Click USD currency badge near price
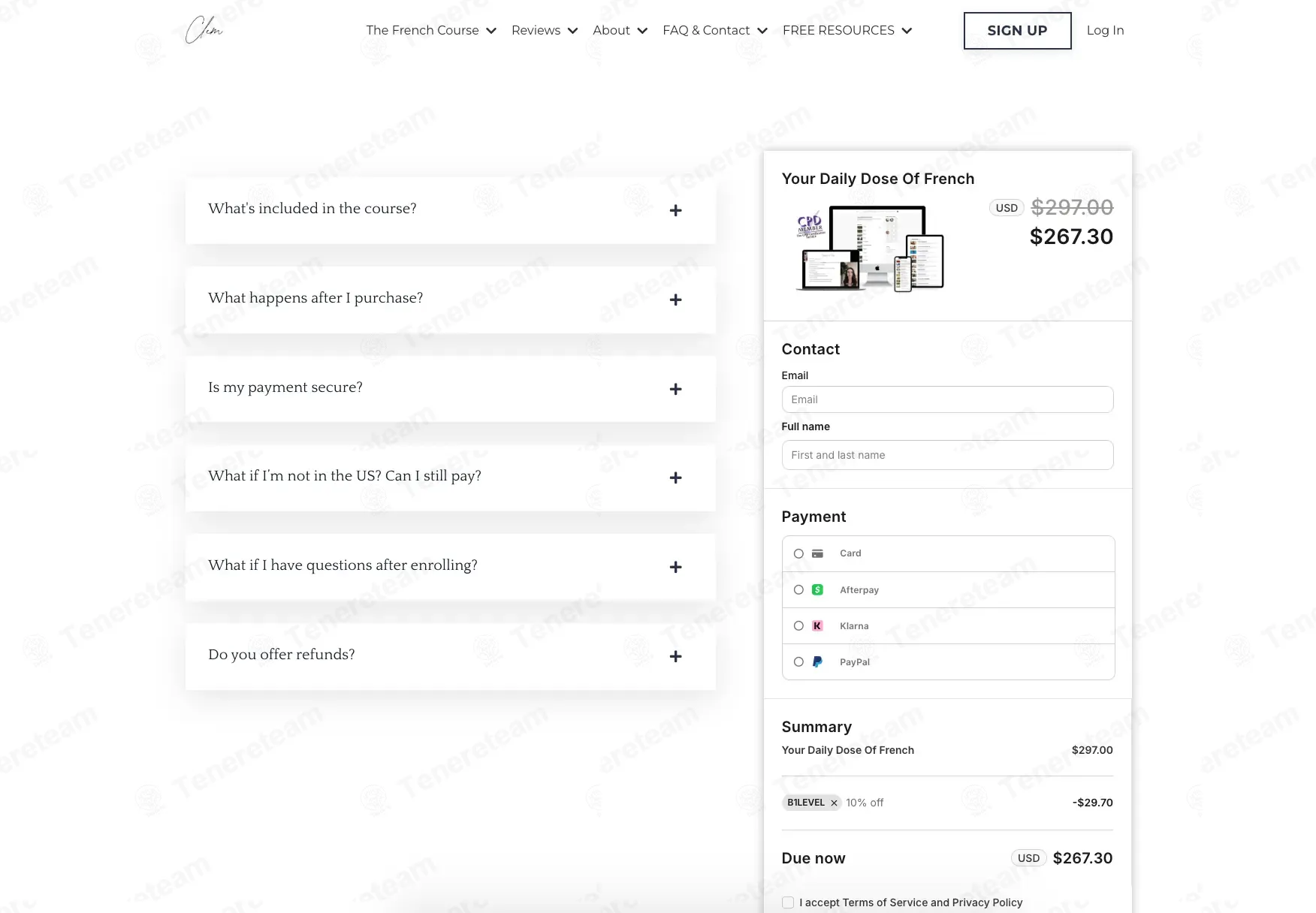Screen dimensions: 1316x913 click(x=1007, y=208)
